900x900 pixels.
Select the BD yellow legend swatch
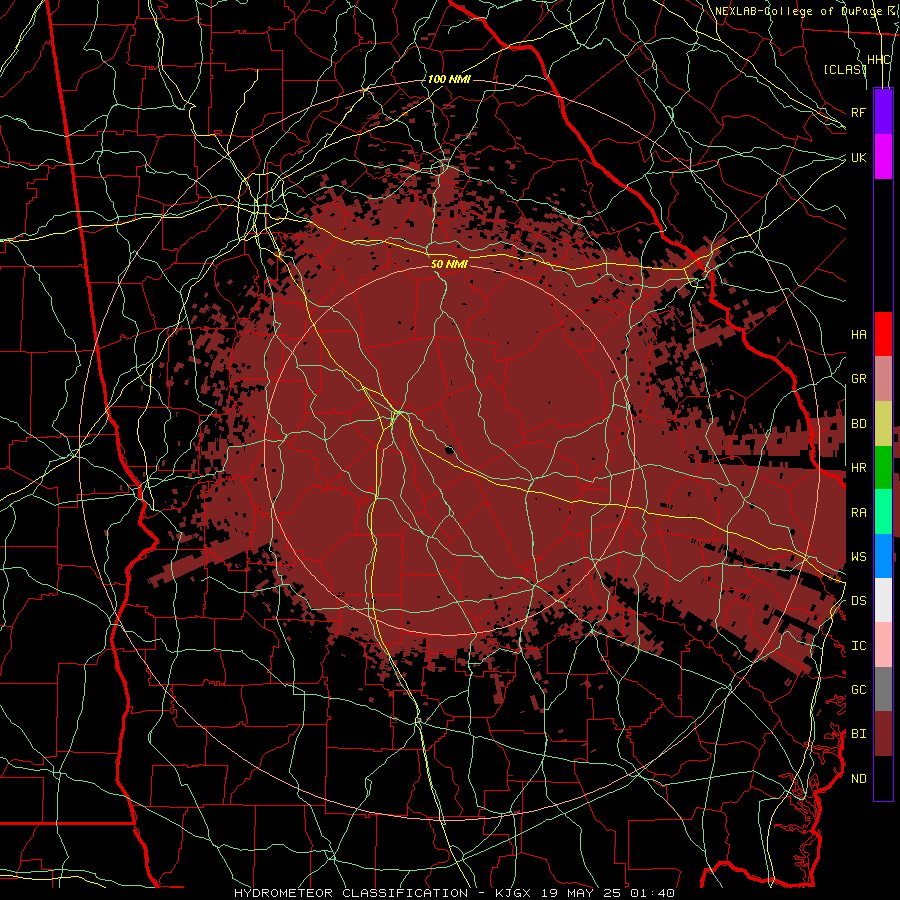pyautogui.click(x=883, y=424)
